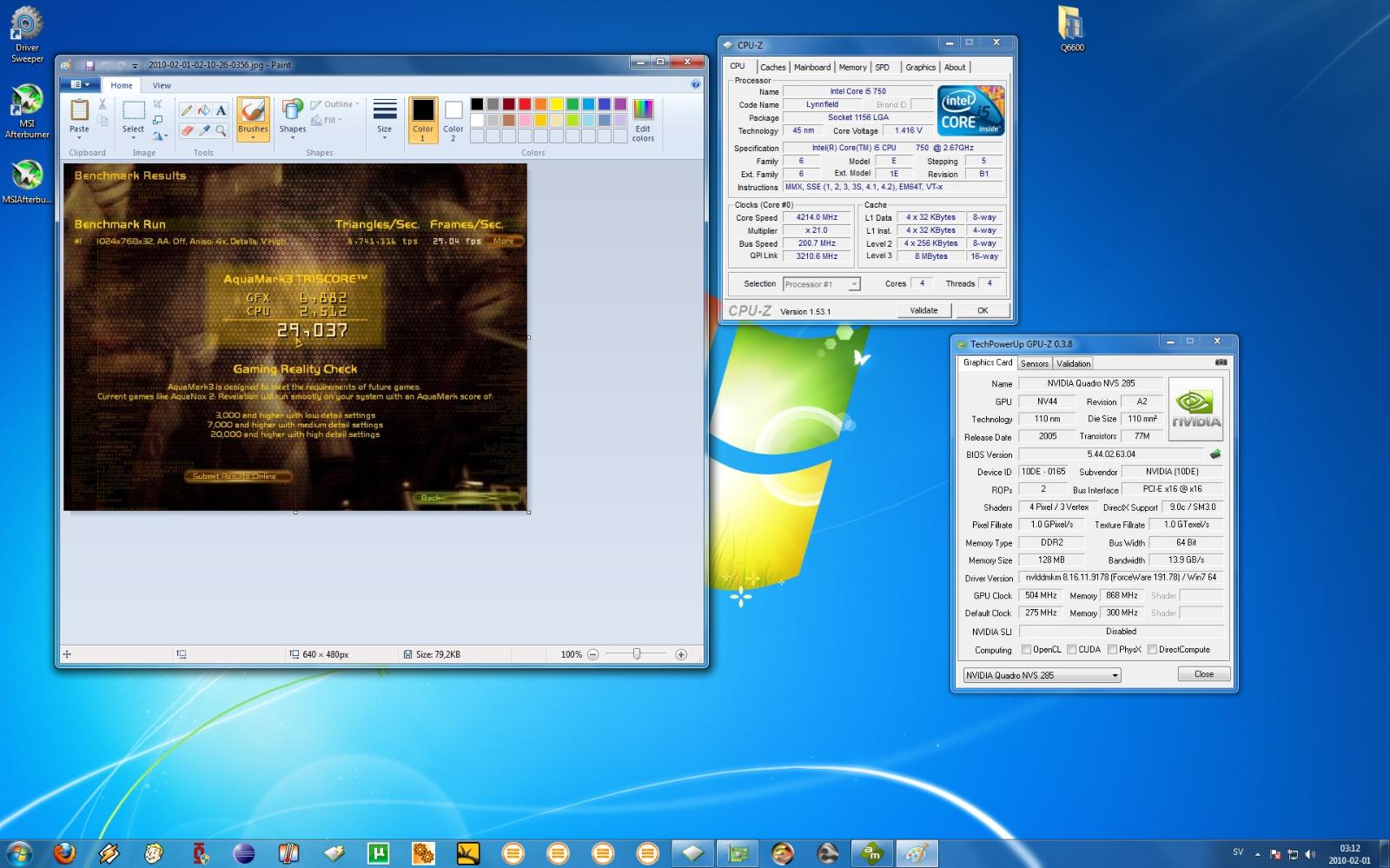Click the zoom in plus button in Paint
The height and width of the screenshot is (868, 1390).
[x=681, y=654]
